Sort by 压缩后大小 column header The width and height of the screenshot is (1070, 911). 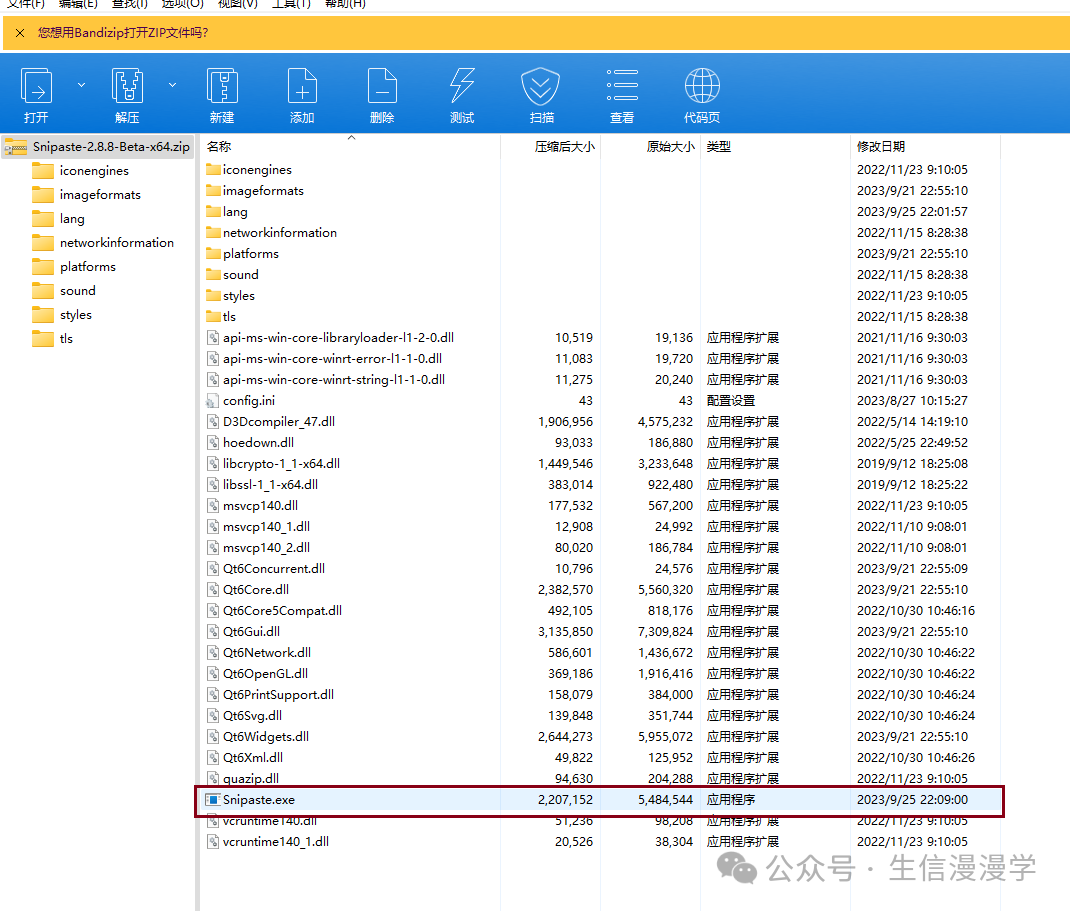(x=564, y=147)
